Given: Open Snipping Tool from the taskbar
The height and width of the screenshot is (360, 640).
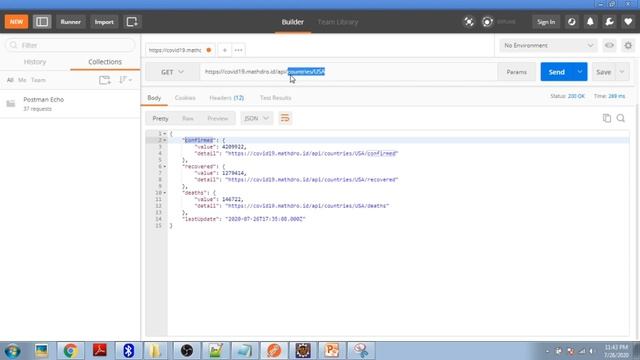Looking at the screenshot, I should click(x=361, y=351).
